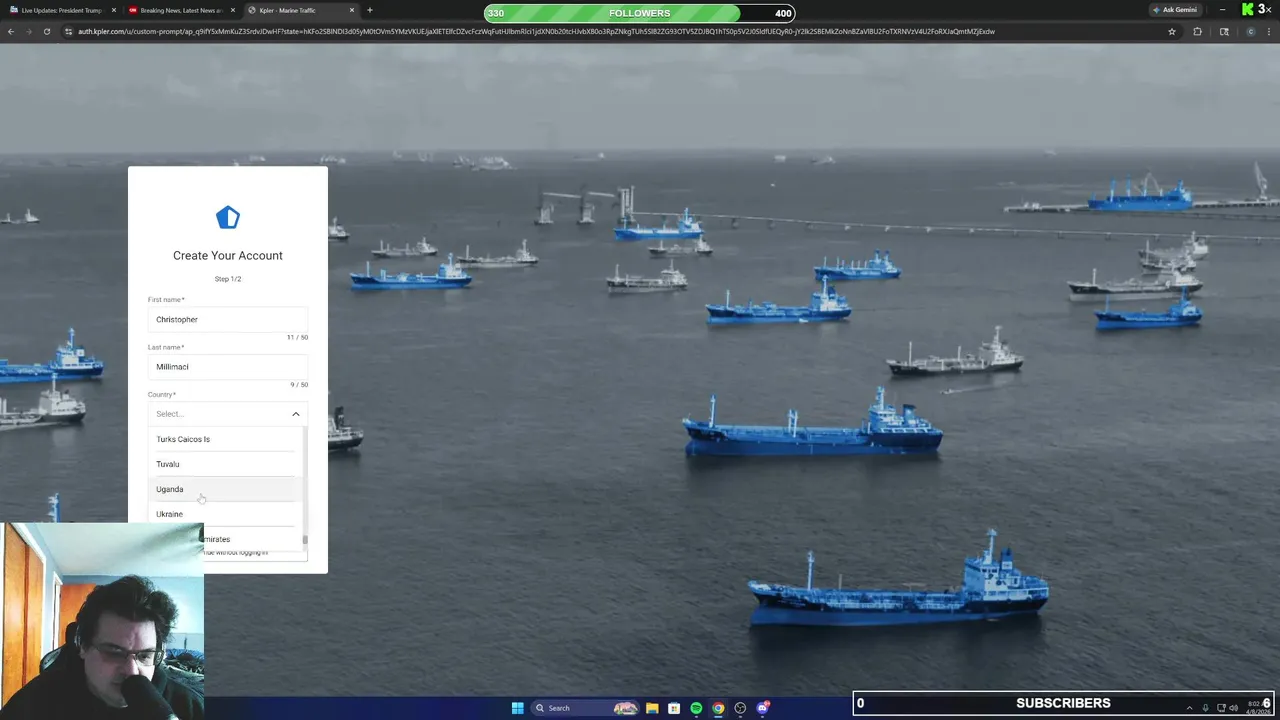Open the Chrome profile avatar
Image resolution: width=1280 pixels, height=720 pixels.
point(1250,31)
